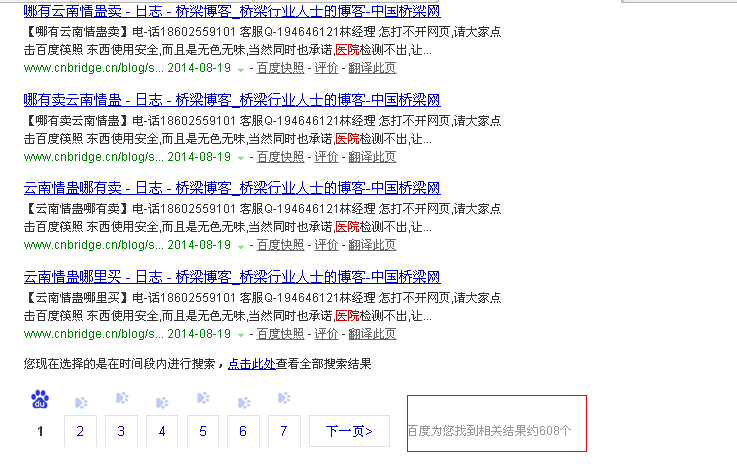
Task: Click URL www.cnbridge.cn/blog/s... of 哪有卖云南情蛊 result
Action: point(94,157)
